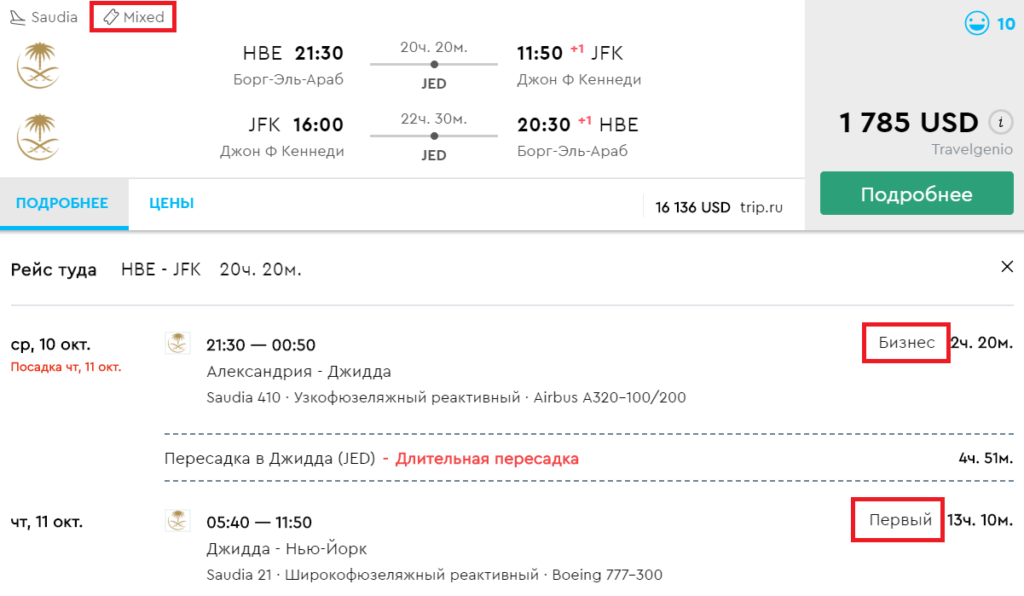Screen dimensions: 1024x596
Task: Click the blue smiley rating icon
Action: [976, 24]
